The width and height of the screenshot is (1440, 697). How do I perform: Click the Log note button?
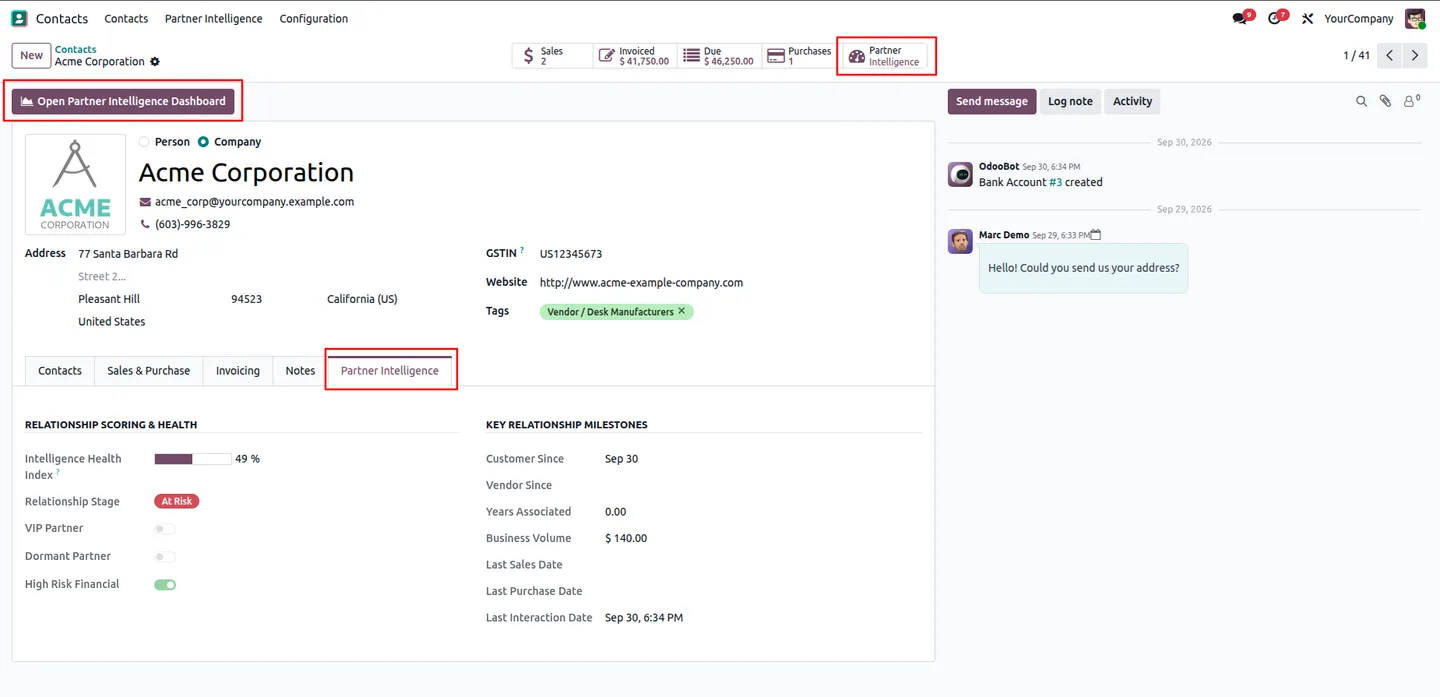pyautogui.click(x=1070, y=101)
